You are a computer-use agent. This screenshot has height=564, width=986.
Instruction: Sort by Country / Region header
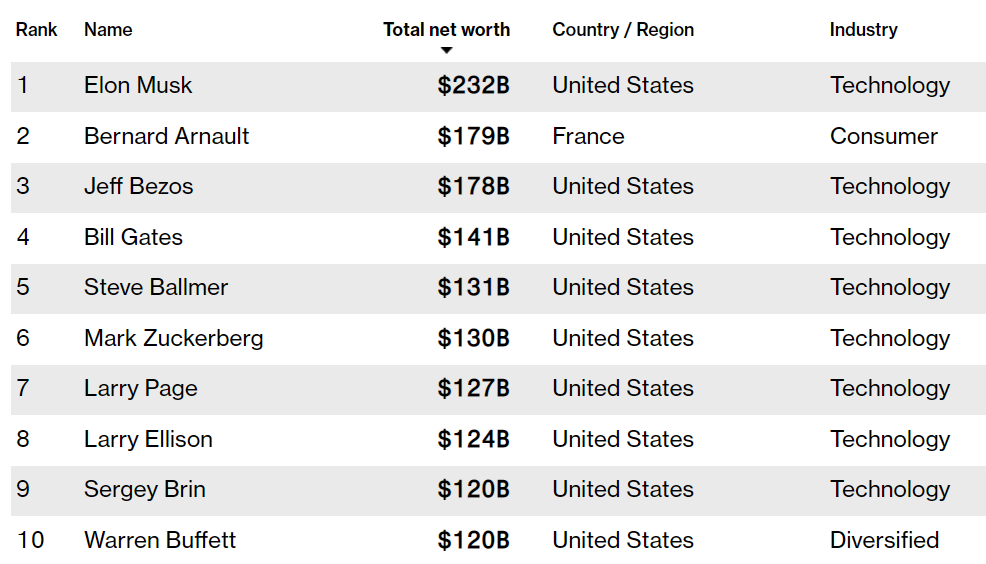pyautogui.click(x=623, y=30)
